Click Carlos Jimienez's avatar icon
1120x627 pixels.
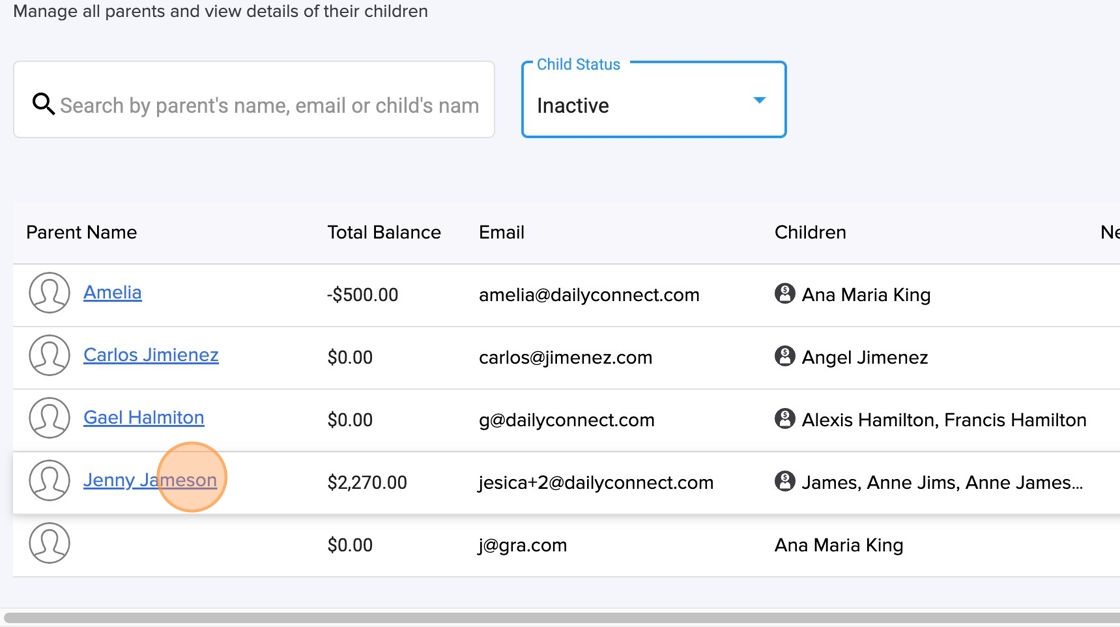[x=49, y=356]
